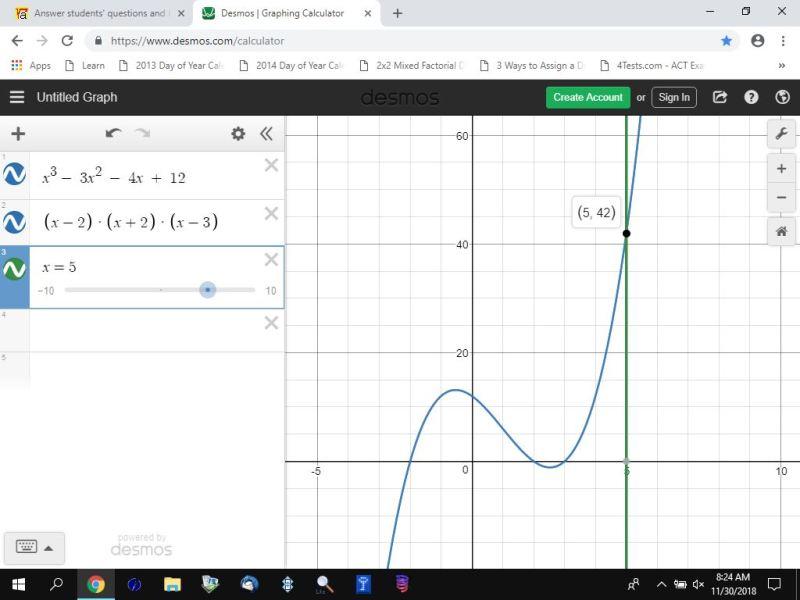Open the Windows Start menu
The height and width of the screenshot is (600, 800).
(x=18, y=584)
